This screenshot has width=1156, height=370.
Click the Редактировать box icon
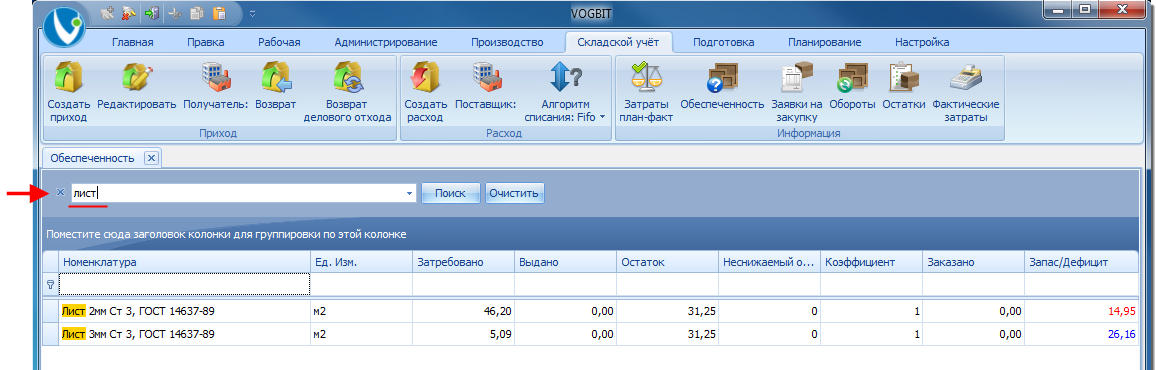(x=136, y=77)
